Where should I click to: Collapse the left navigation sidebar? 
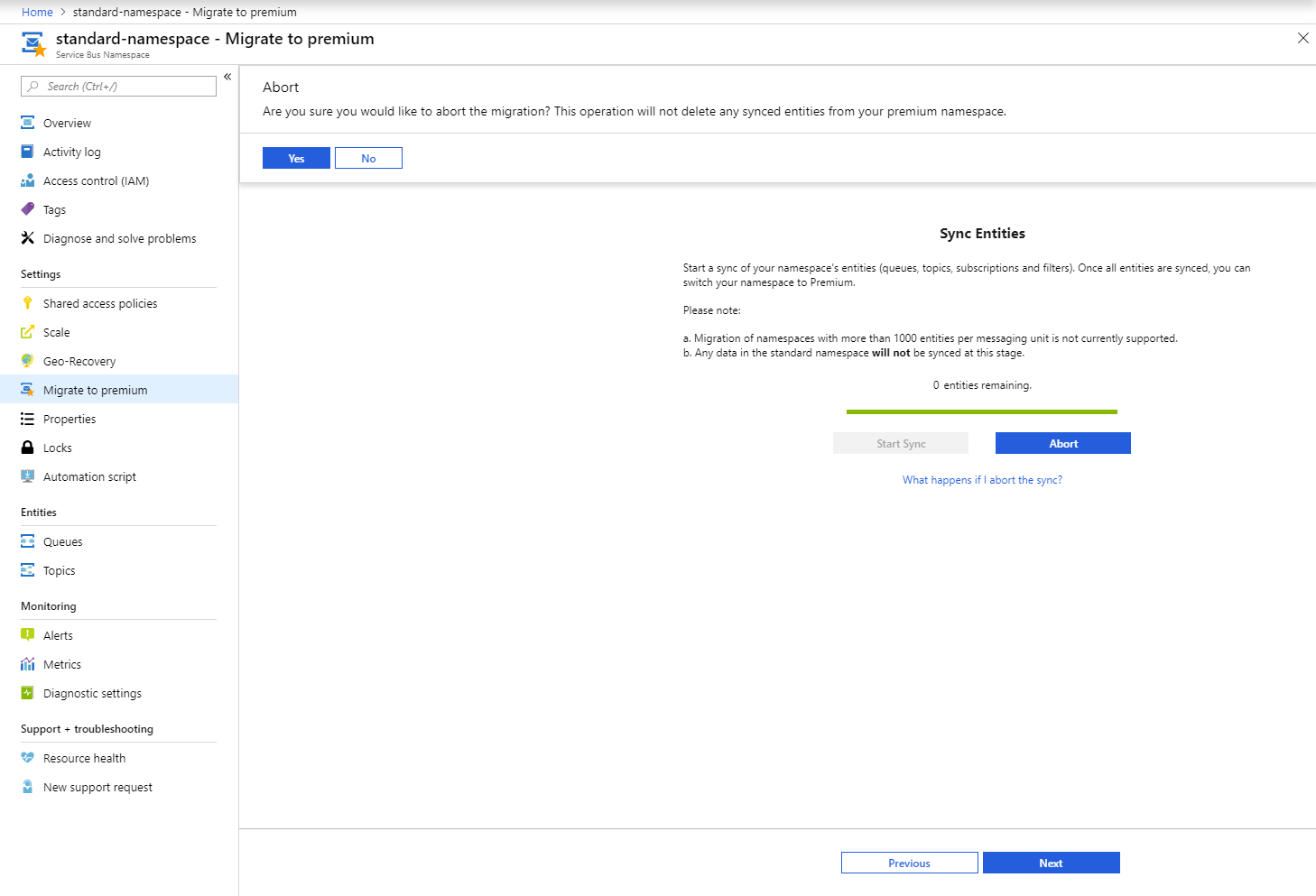coord(227,77)
